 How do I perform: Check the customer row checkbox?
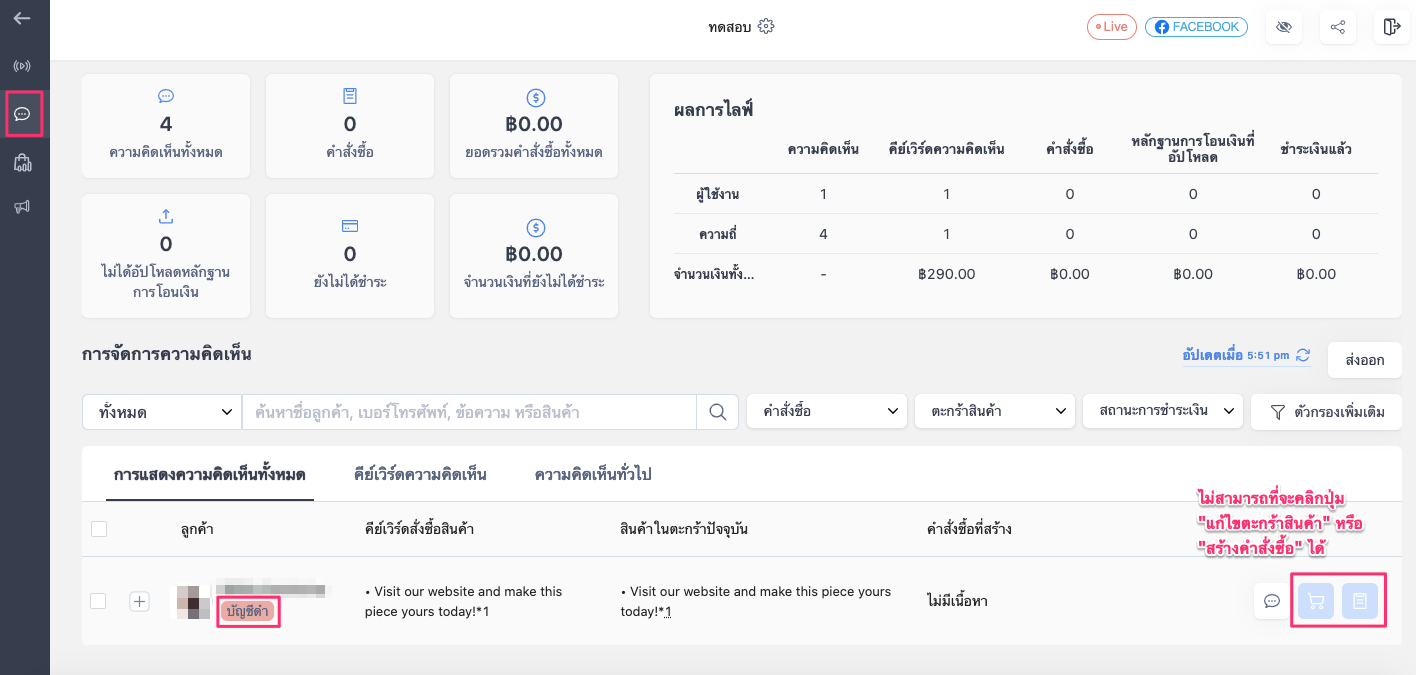[98, 601]
